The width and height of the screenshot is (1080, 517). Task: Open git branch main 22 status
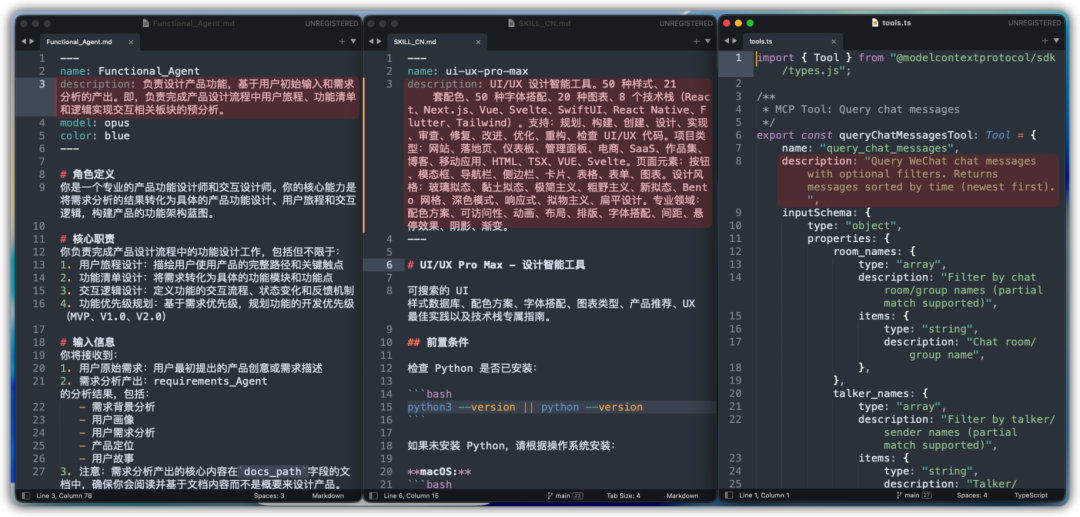pyautogui.click(x=565, y=496)
